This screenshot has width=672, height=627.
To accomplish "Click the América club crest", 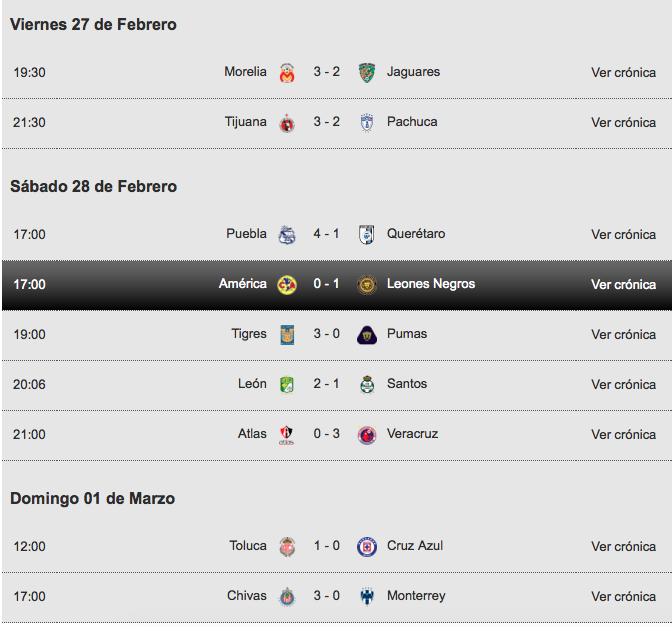I will coord(287,285).
